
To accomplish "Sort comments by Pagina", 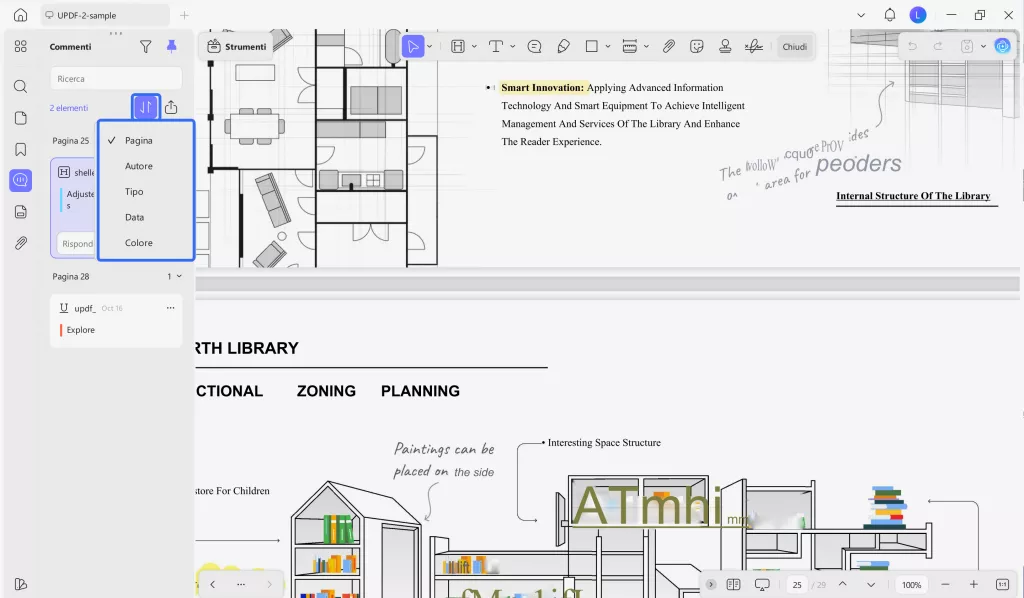I will point(146,140).
